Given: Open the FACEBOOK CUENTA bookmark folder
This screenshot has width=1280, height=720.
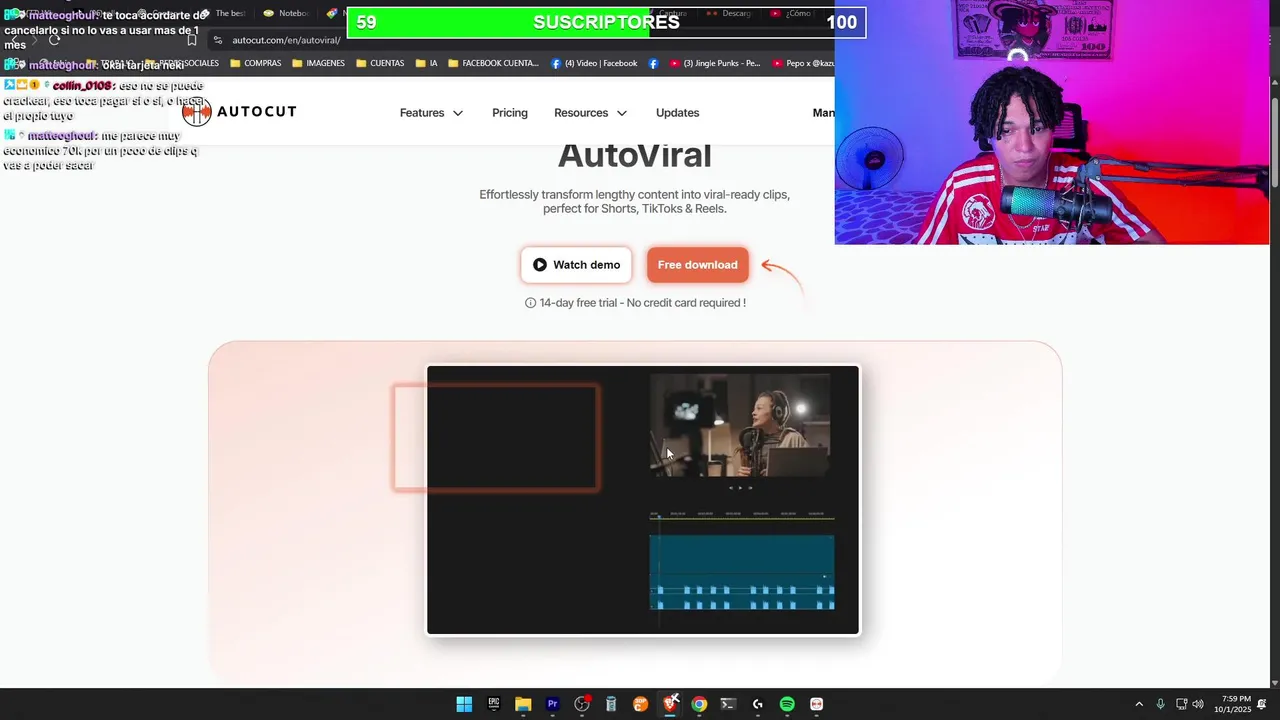Looking at the screenshot, I should point(493,63).
